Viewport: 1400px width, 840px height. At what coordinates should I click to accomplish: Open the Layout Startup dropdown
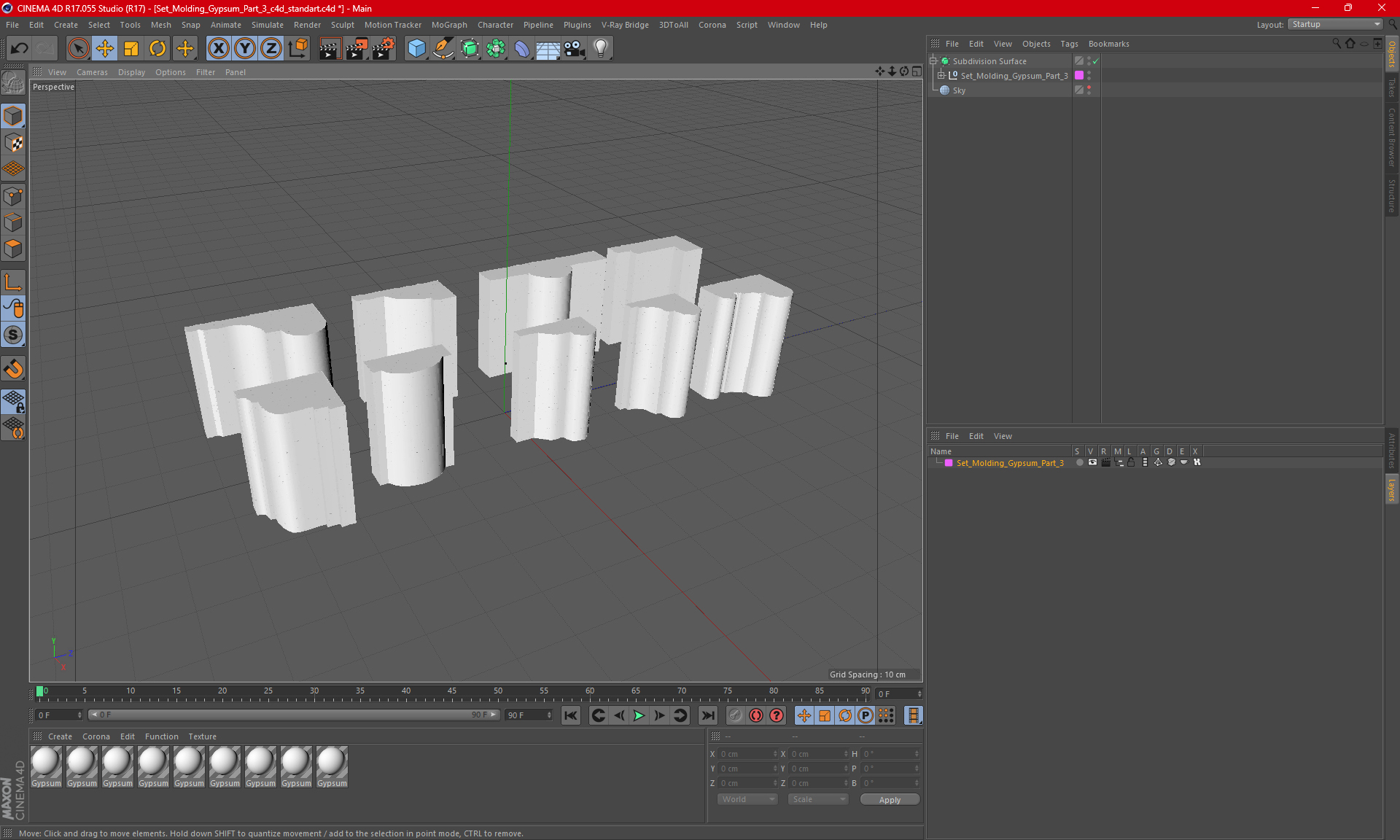coord(1336,24)
